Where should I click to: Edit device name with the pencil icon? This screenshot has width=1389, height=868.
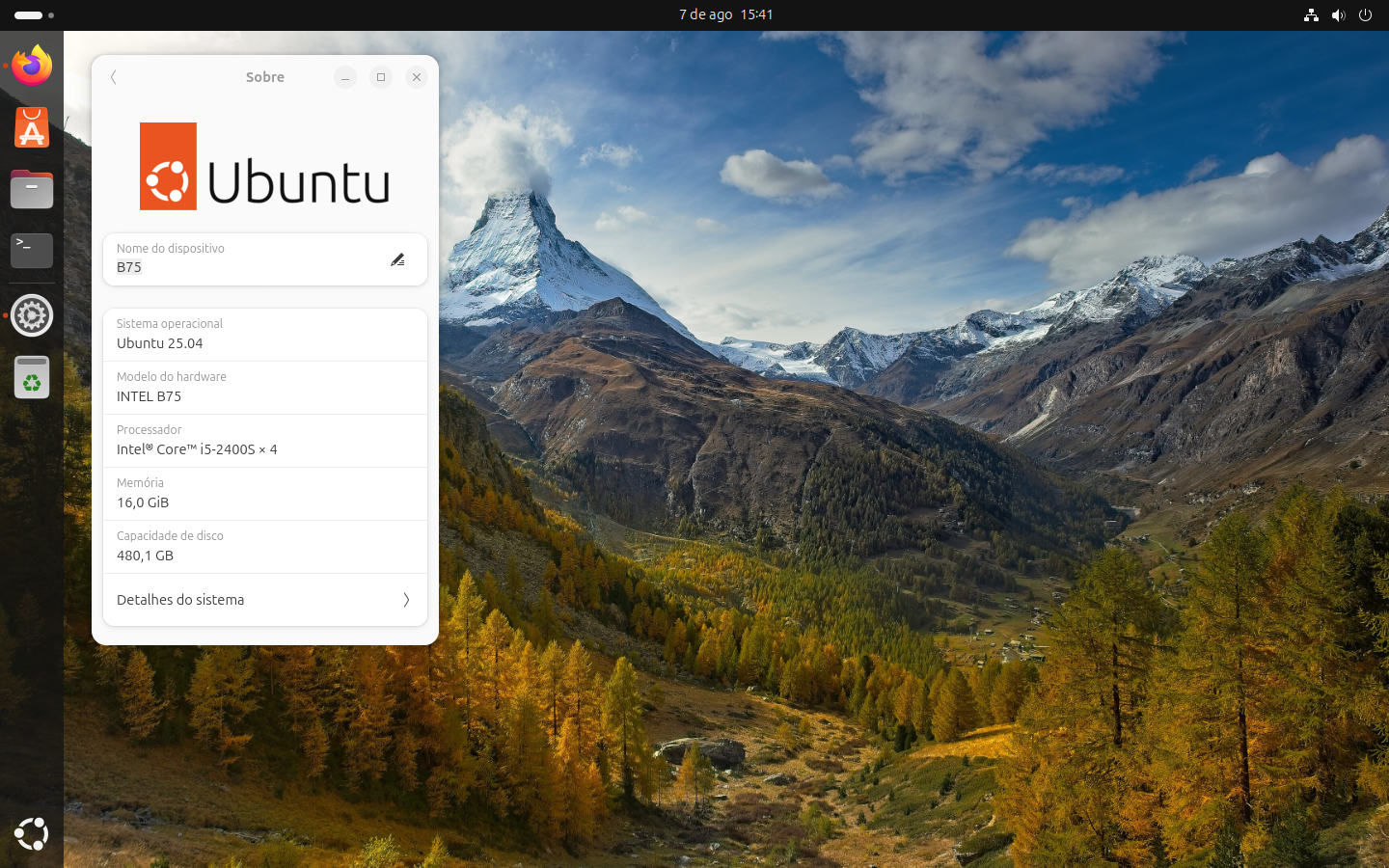(397, 259)
